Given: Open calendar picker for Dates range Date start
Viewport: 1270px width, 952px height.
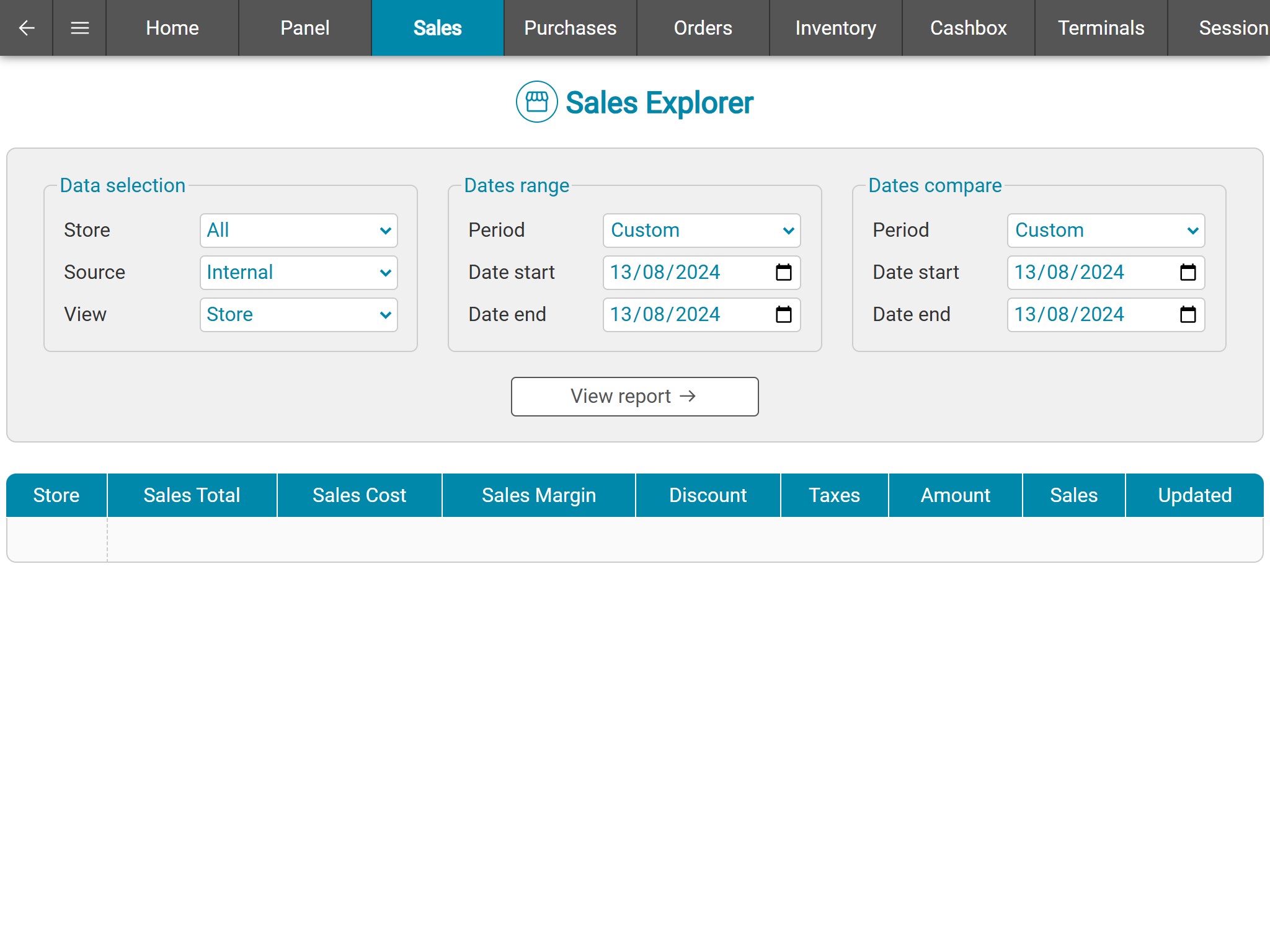Looking at the screenshot, I should point(784,272).
